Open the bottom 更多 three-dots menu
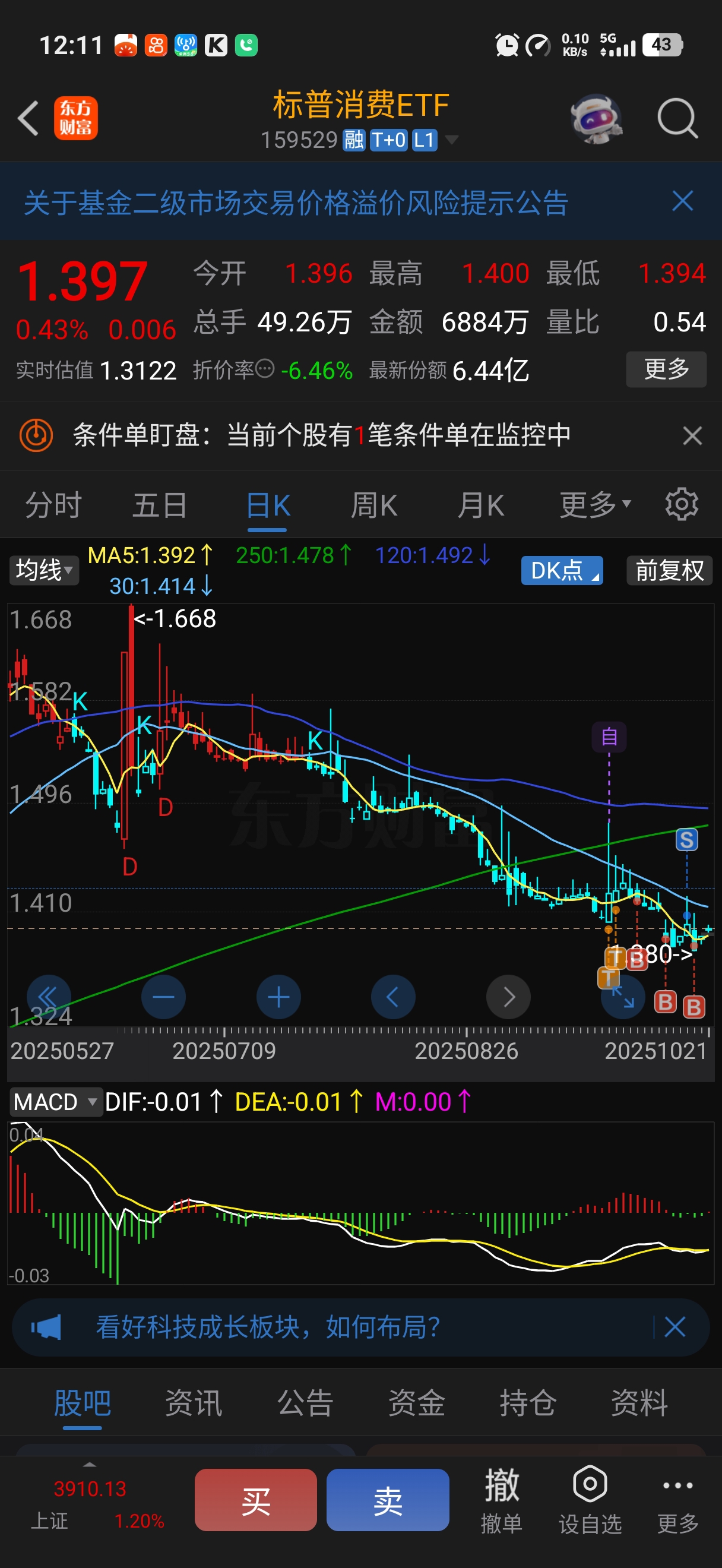 coord(677,1500)
